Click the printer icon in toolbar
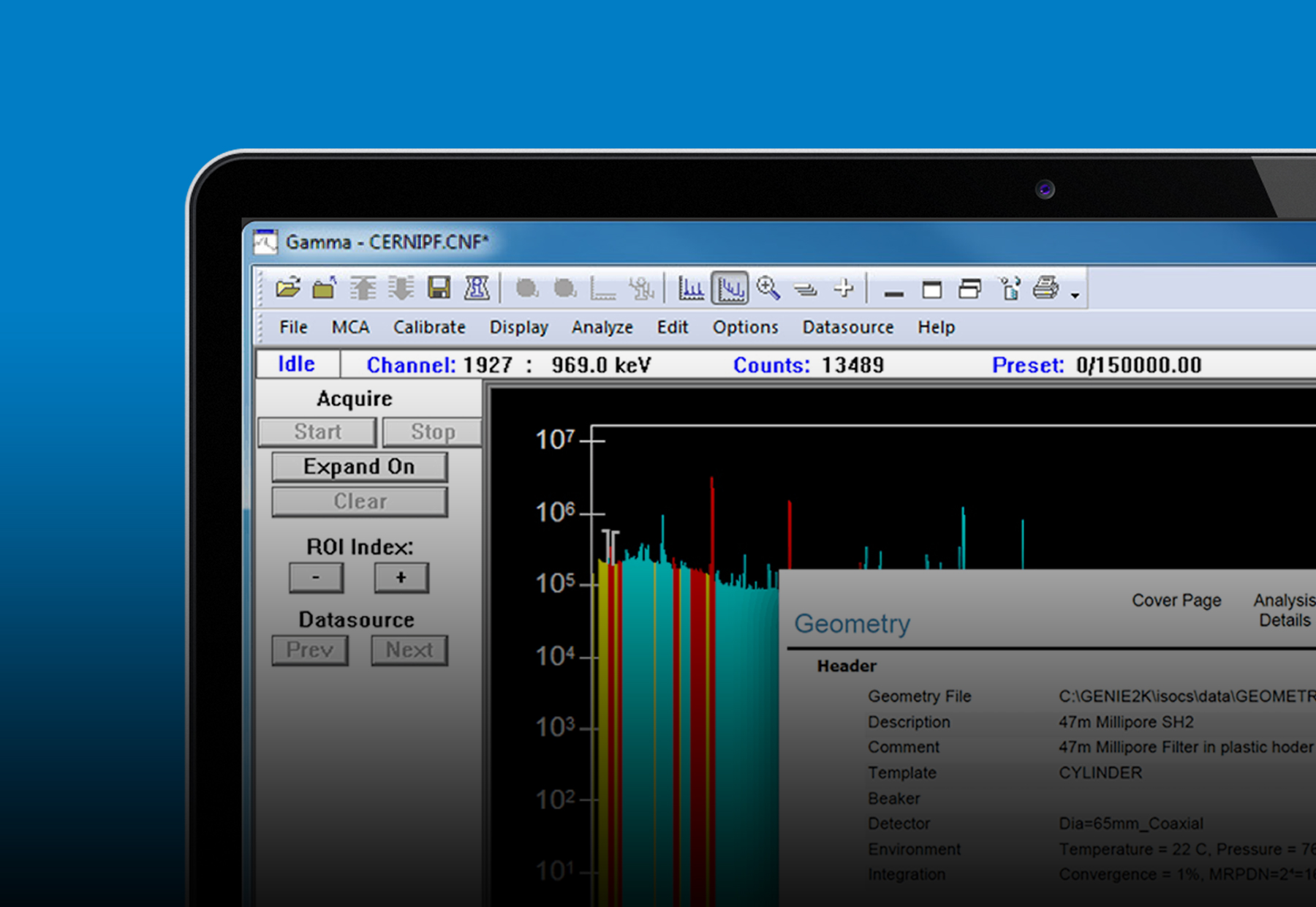This screenshot has height=907, width=1316. coord(1045,288)
